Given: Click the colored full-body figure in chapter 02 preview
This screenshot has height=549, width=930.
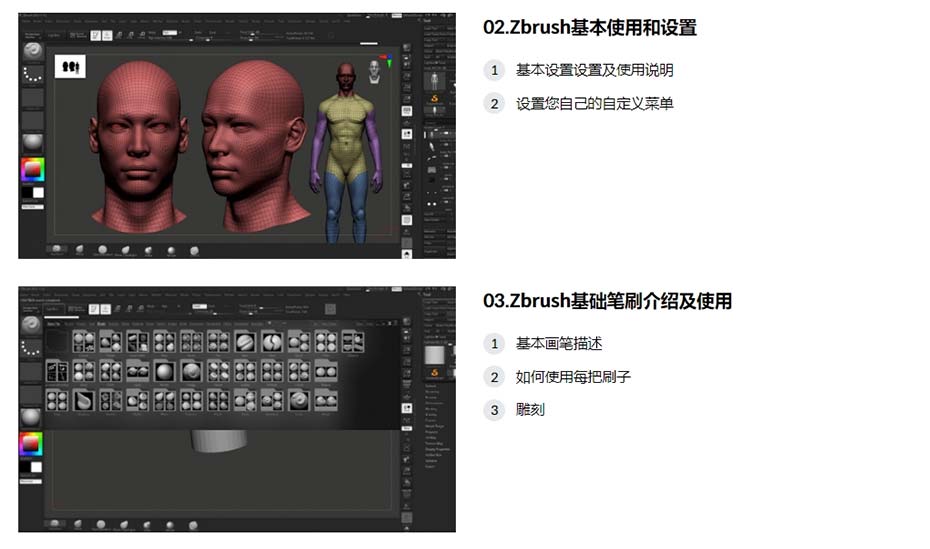Looking at the screenshot, I should [346, 153].
